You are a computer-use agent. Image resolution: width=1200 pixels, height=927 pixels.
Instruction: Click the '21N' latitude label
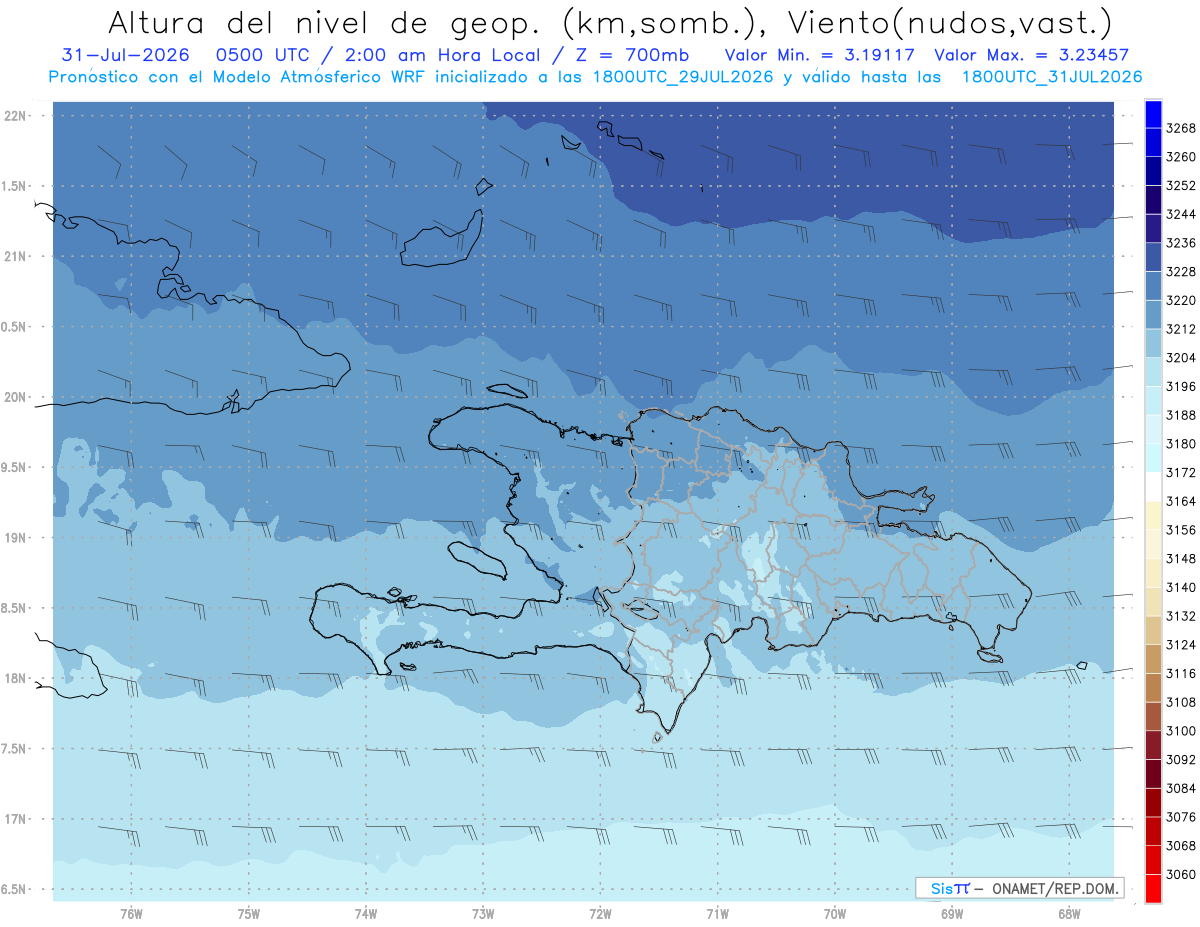(x=16, y=257)
